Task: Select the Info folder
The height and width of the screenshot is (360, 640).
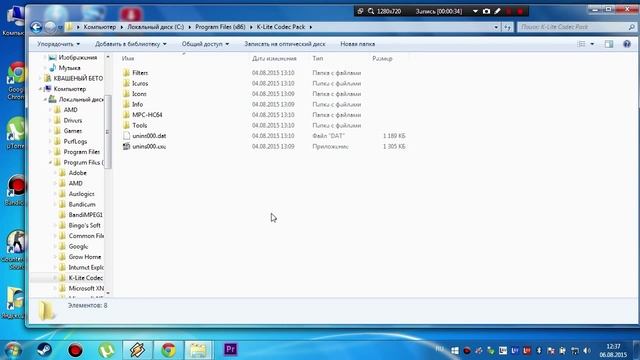Action: click(x=138, y=104)
